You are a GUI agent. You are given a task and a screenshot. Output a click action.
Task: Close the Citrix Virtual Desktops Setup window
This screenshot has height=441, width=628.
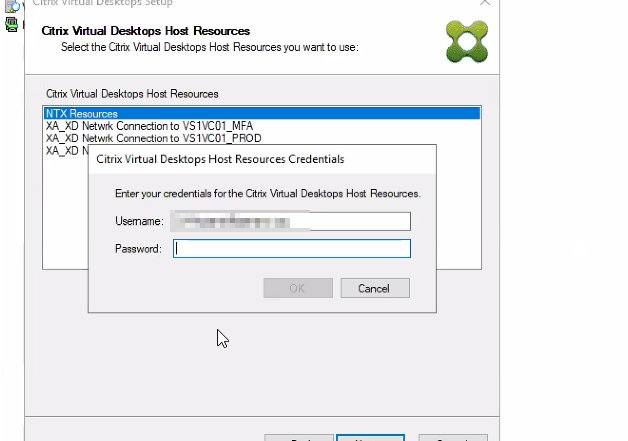pos(485,2)
